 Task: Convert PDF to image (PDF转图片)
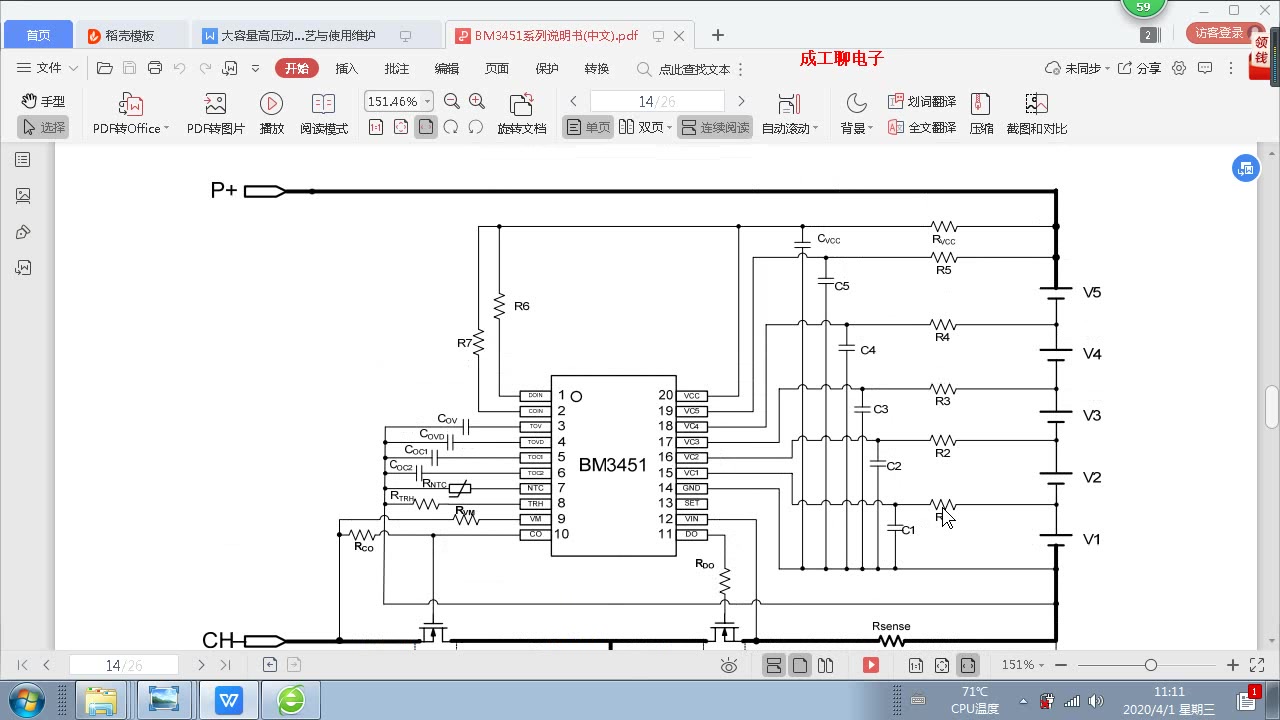pyautogui.click(x=215, y=114)
